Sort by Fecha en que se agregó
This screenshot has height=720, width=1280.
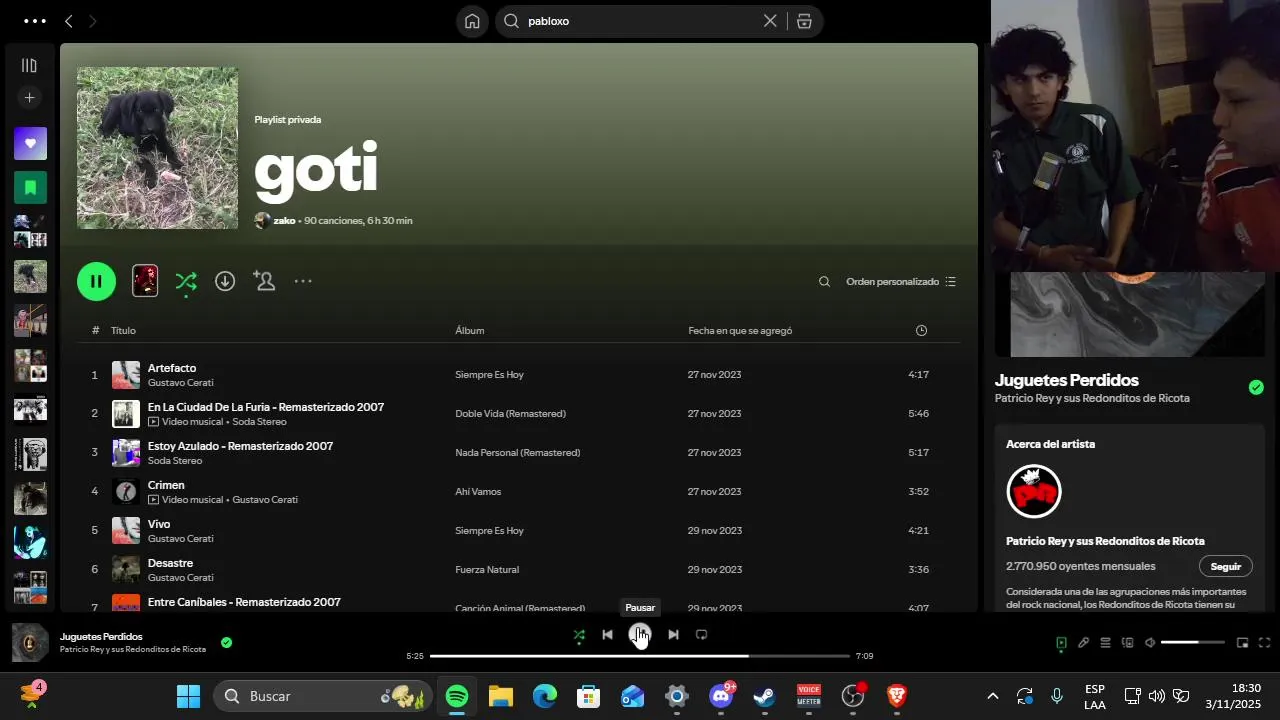pyautogui.click(x=740, y=330)
